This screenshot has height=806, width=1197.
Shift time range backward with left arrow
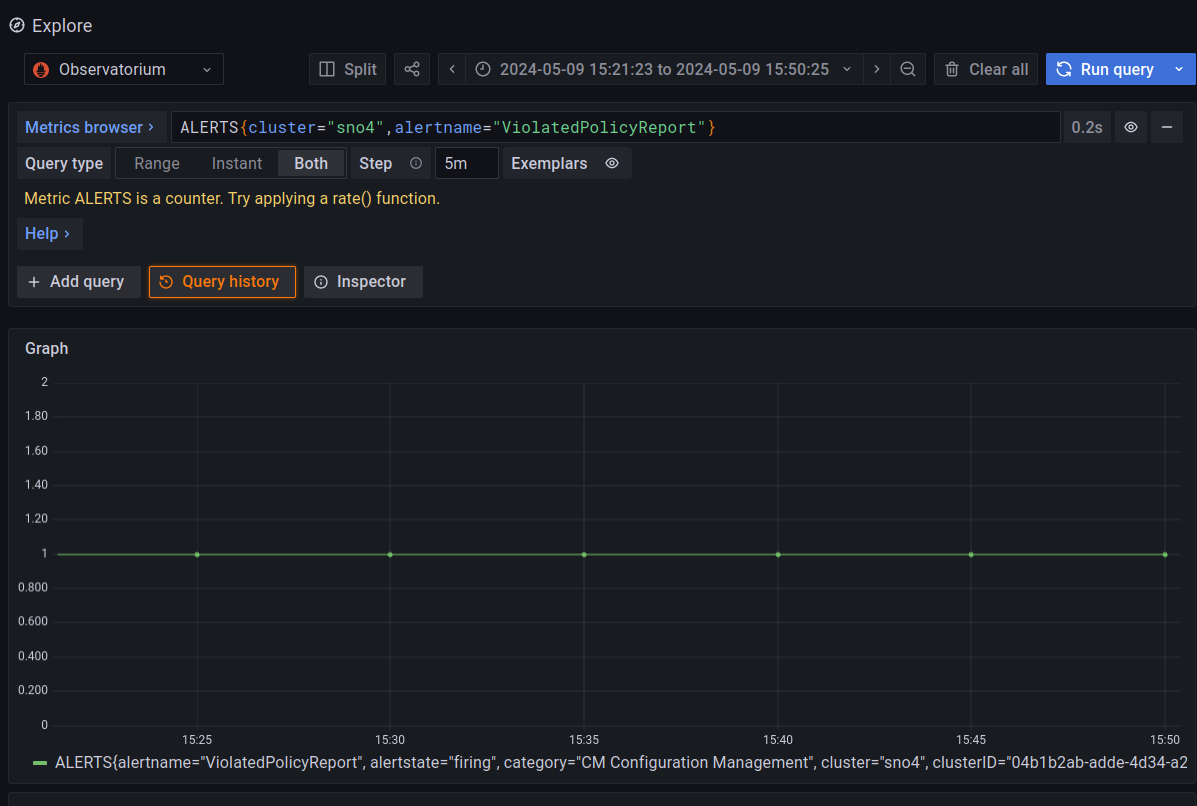(x=452, y=69)
